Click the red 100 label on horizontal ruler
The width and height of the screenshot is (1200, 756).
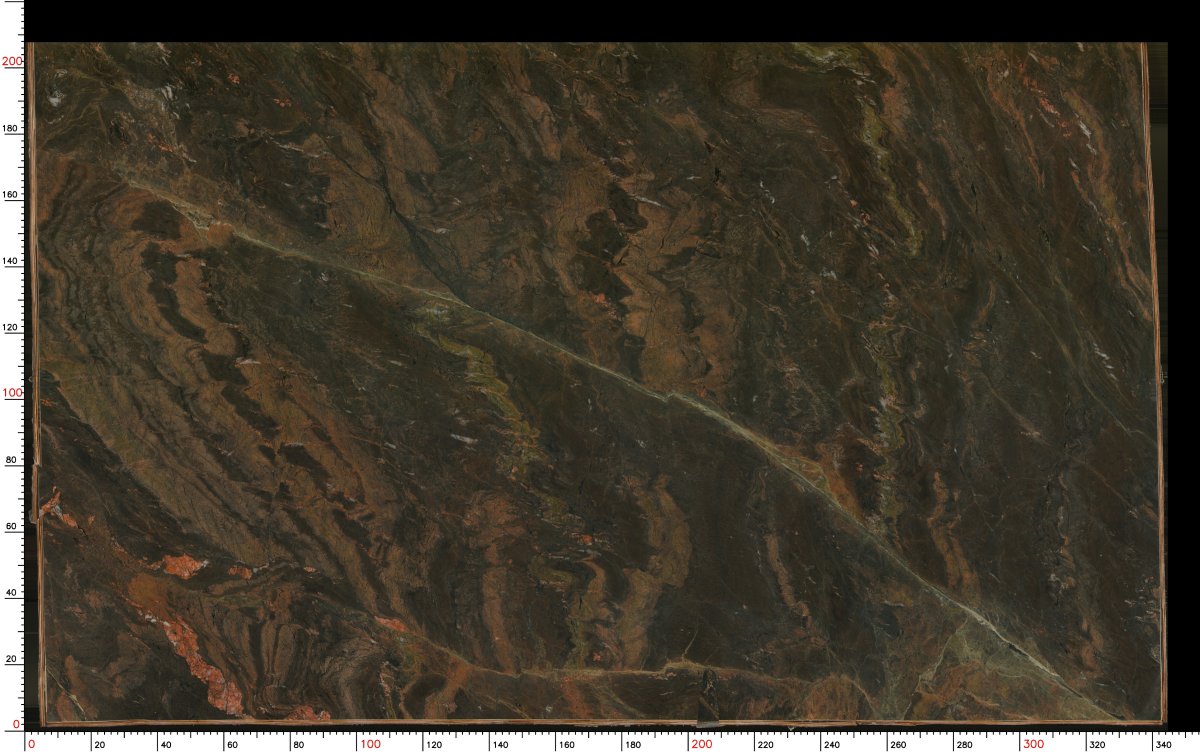click(371, 744)
